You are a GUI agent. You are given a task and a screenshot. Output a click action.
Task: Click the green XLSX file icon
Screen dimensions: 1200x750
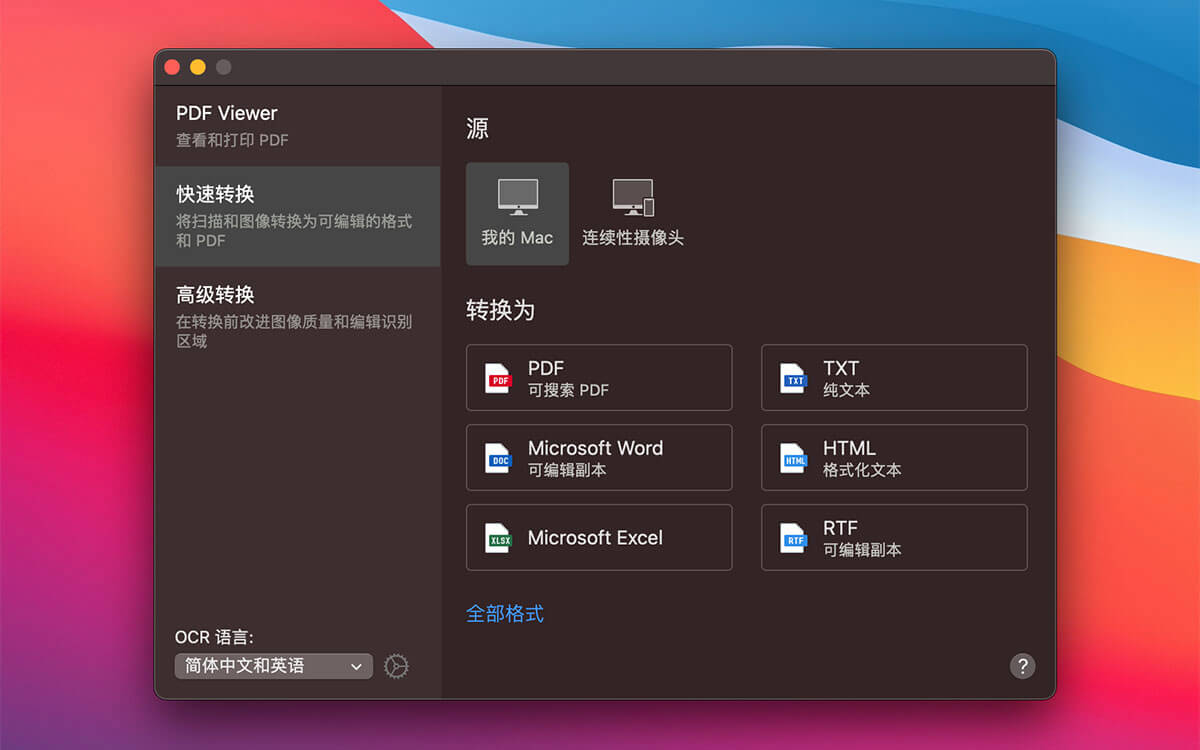coord(499,538)
